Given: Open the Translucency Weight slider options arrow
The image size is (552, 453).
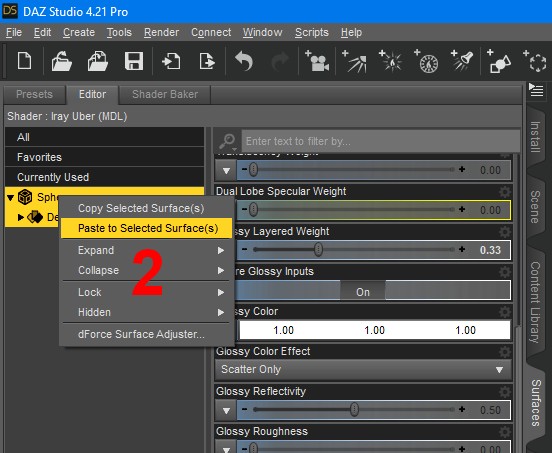Looking at the screenshot, I should click(226, 171).
